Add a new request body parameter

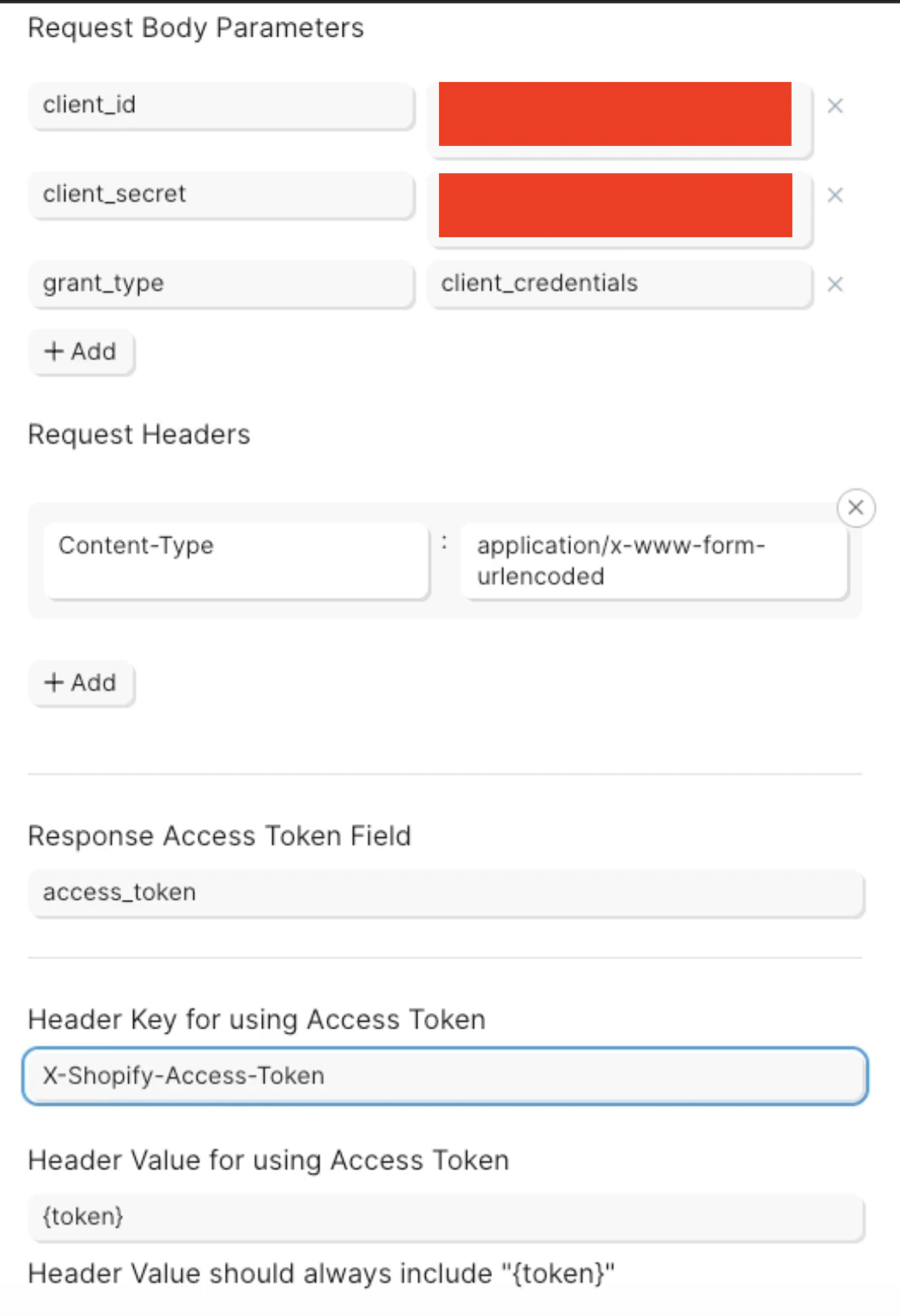click(81, 352)
